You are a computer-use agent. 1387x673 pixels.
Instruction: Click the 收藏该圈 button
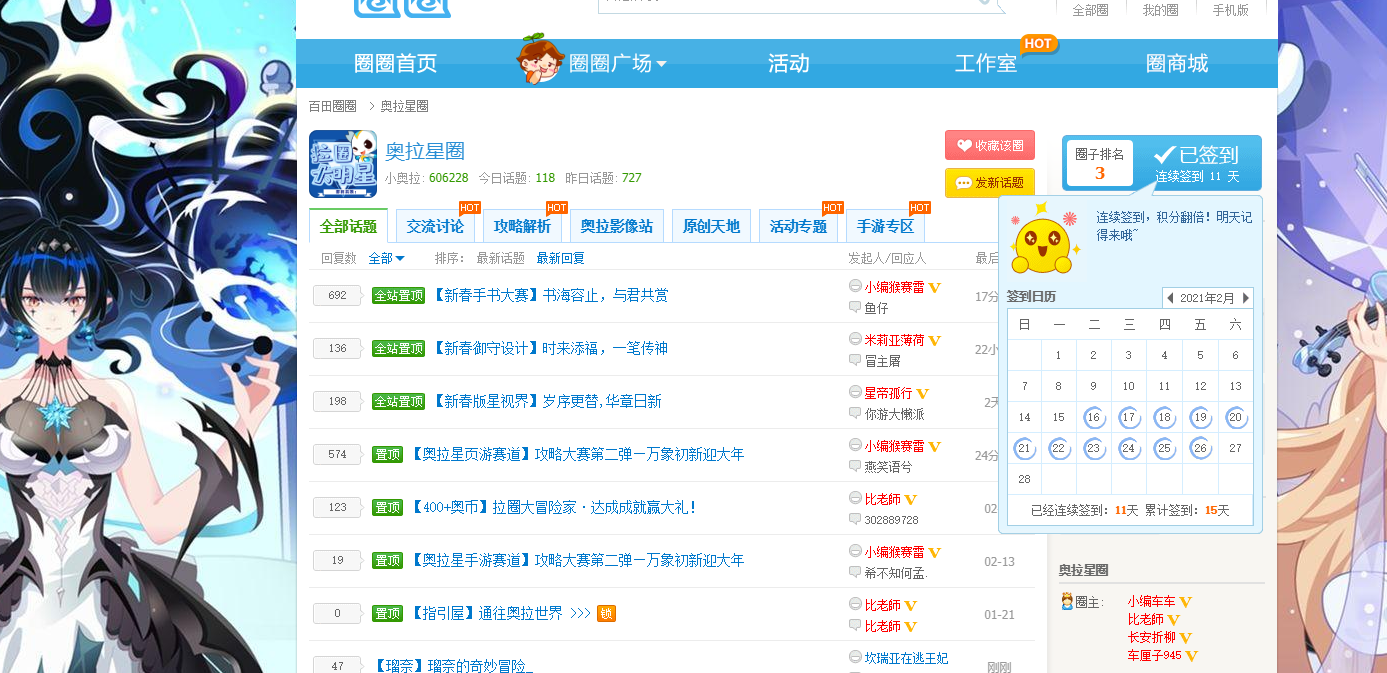(x=990, y=145)
